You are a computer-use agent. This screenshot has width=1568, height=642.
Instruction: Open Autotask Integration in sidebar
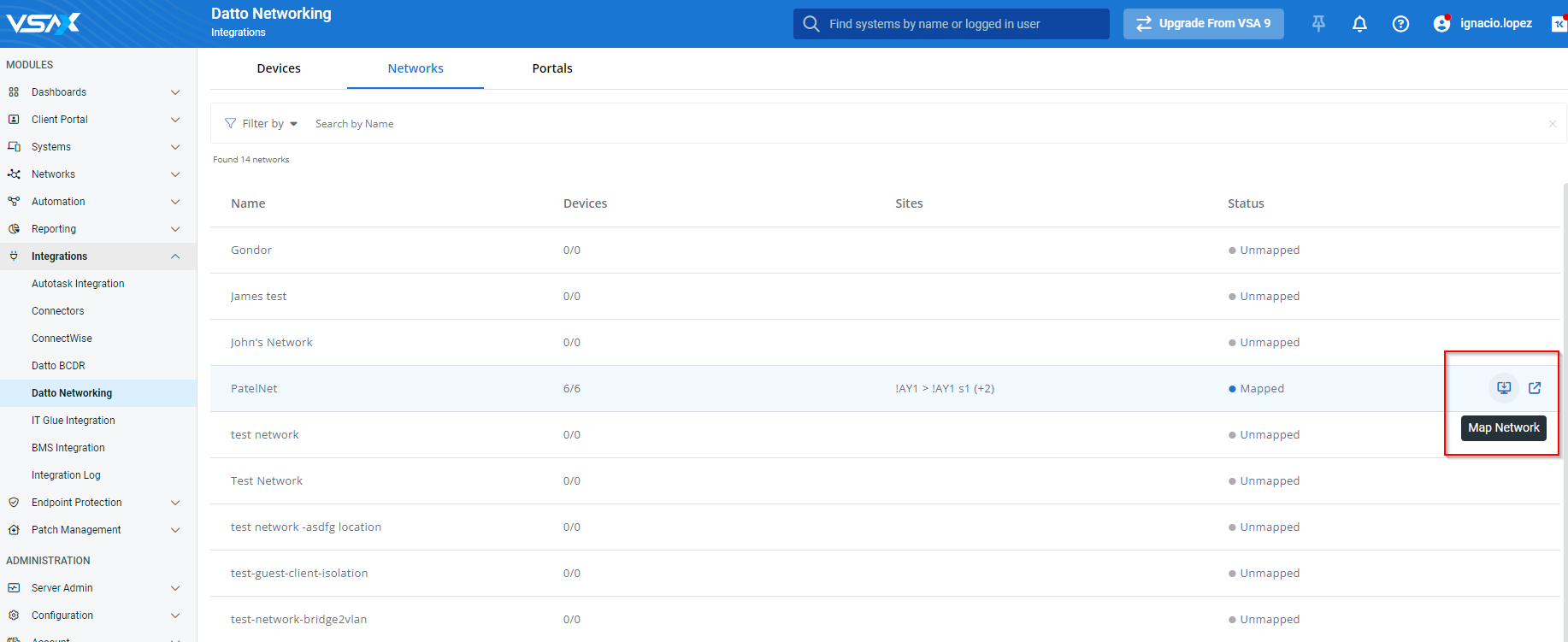[78, 284]
